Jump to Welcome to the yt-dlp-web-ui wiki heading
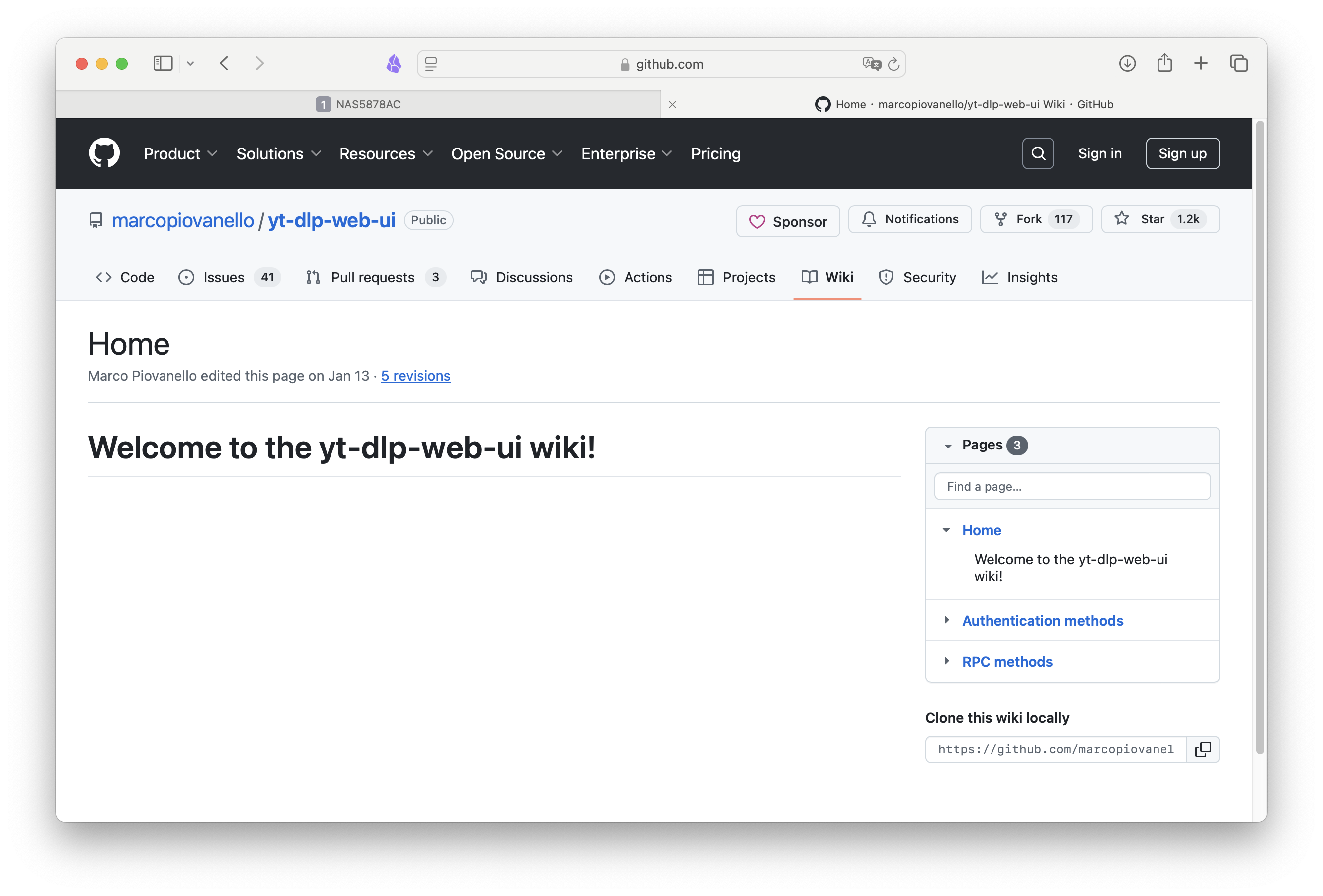Screen dimensions: 1323x896 tap(1070, 567)
